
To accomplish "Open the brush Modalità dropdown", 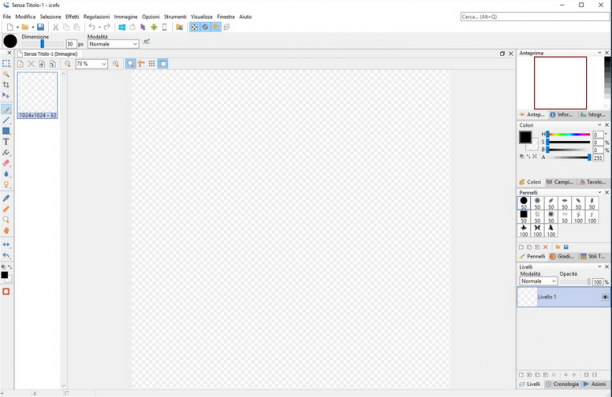I will 113,44.
